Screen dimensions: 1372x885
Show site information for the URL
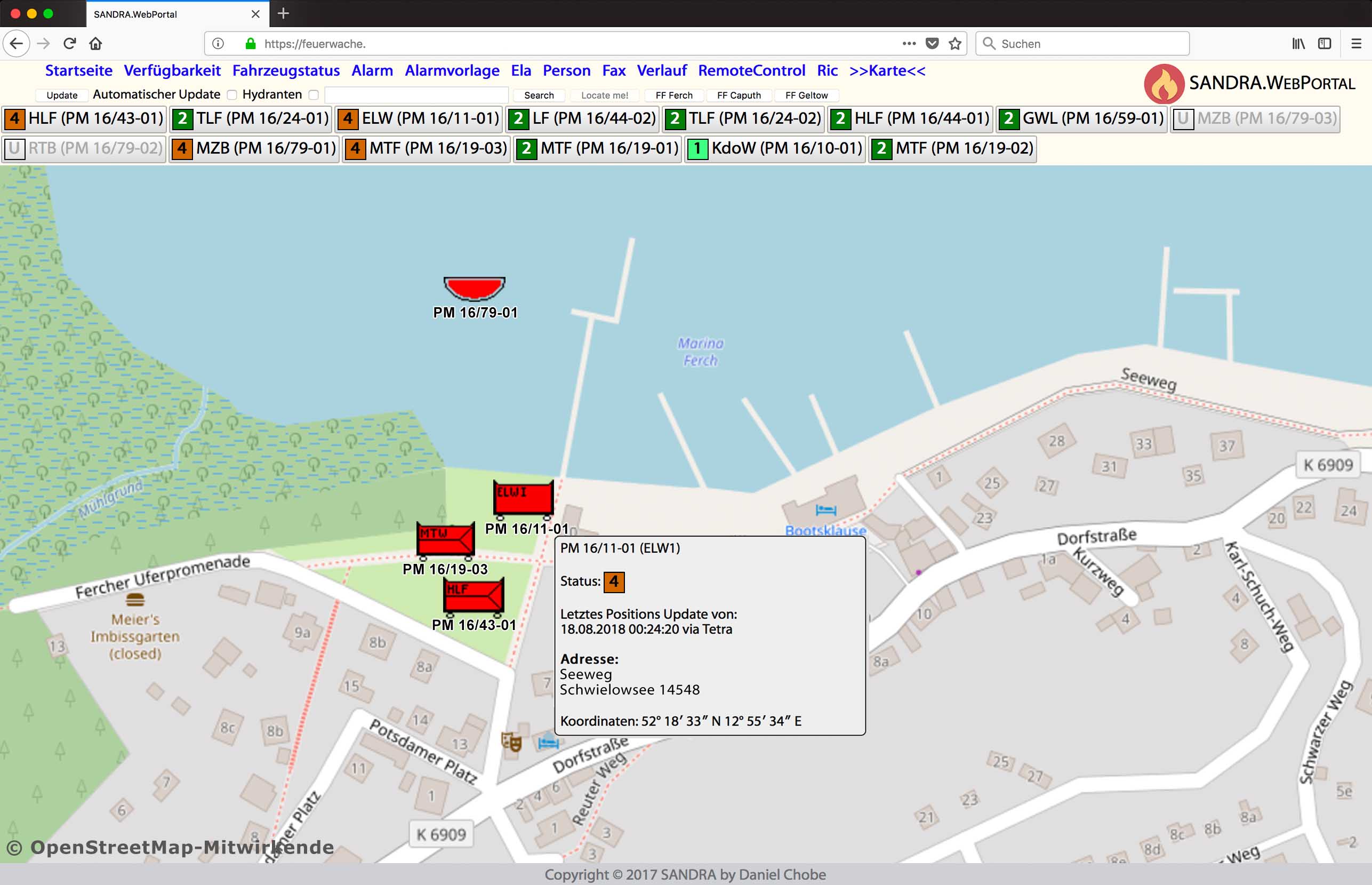click(x=218, y=44)
